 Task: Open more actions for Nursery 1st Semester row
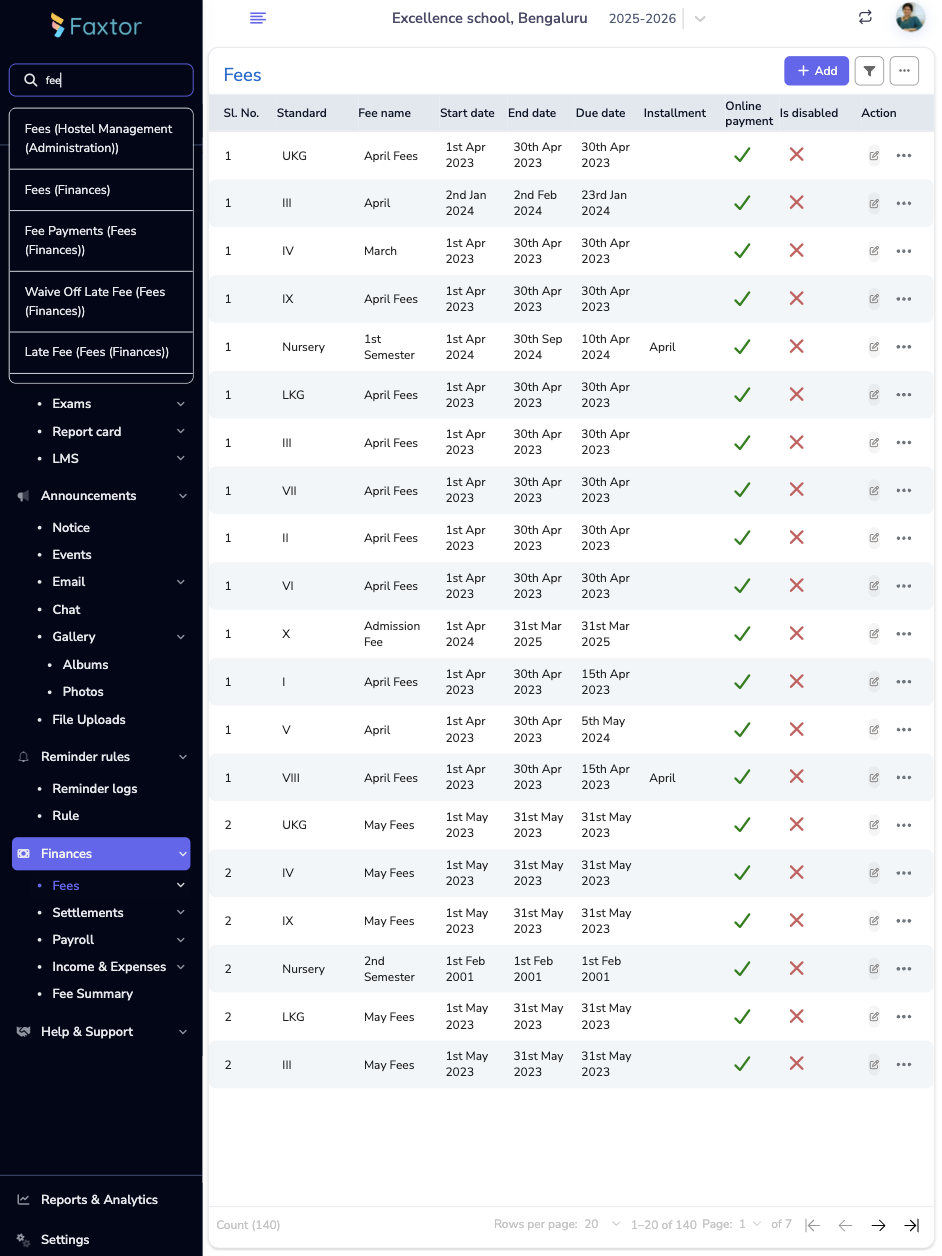point(904,347)
